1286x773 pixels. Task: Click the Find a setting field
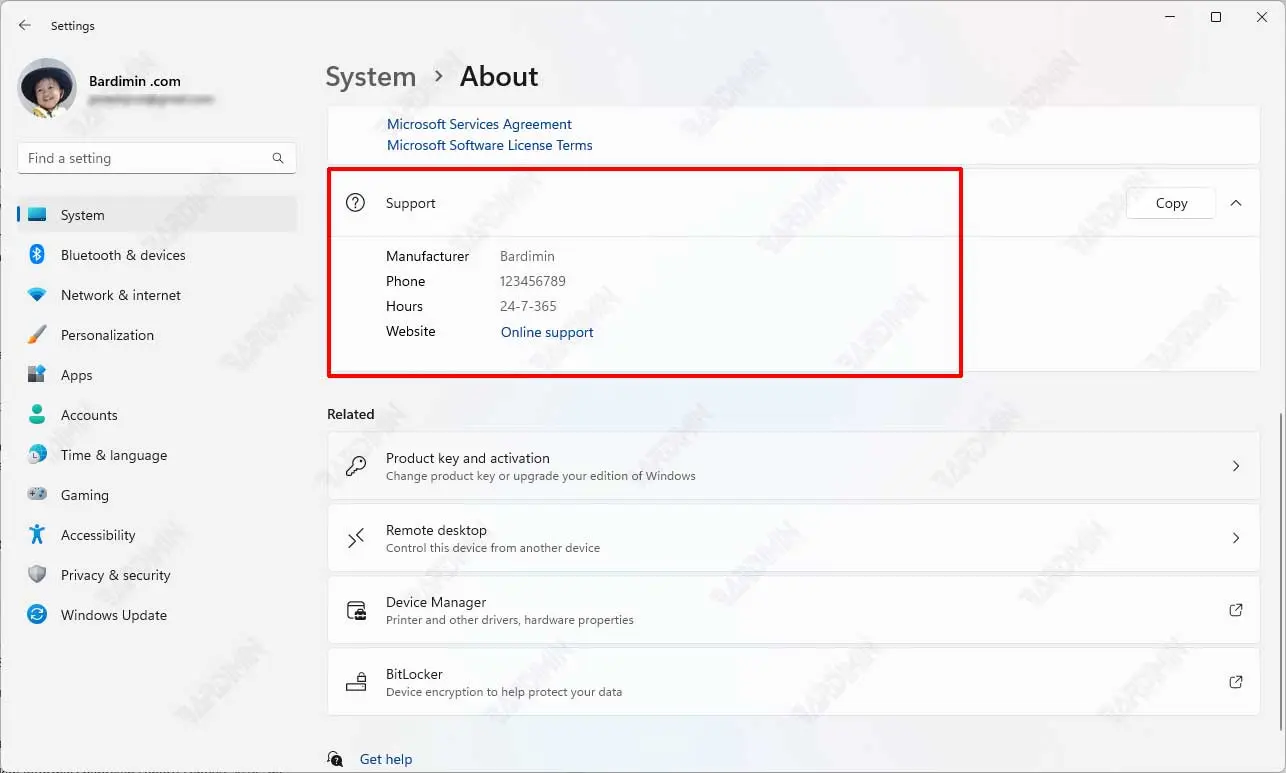[145, 158]
